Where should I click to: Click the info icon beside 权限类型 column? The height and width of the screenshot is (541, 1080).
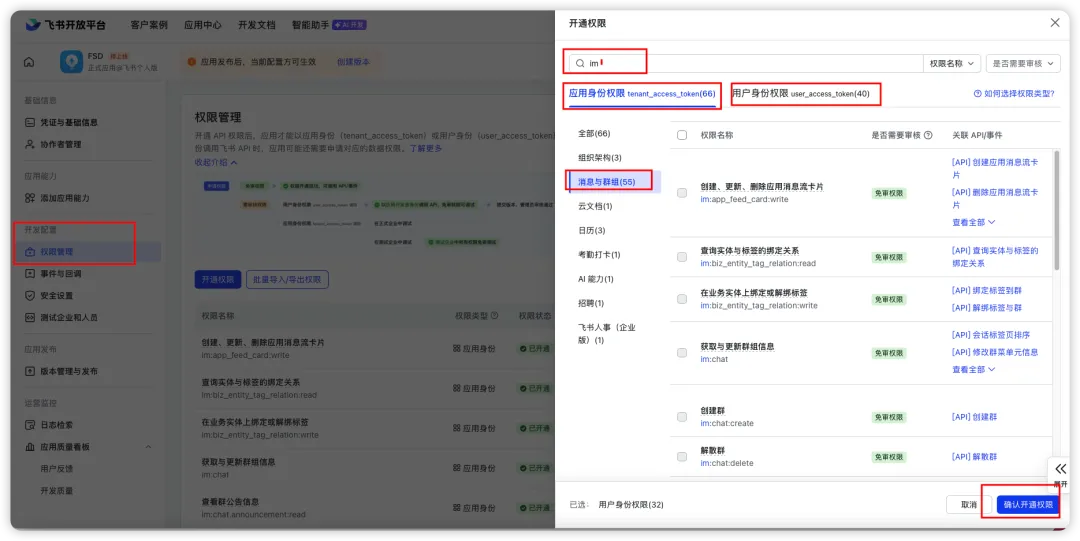(494, 316)
